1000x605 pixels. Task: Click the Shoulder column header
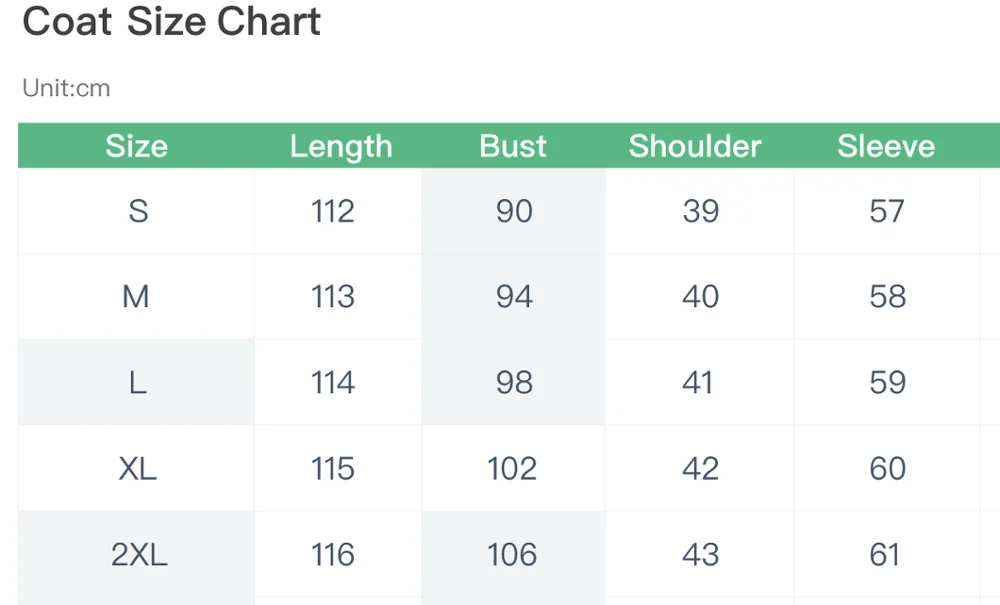click(x=695, y=146)
